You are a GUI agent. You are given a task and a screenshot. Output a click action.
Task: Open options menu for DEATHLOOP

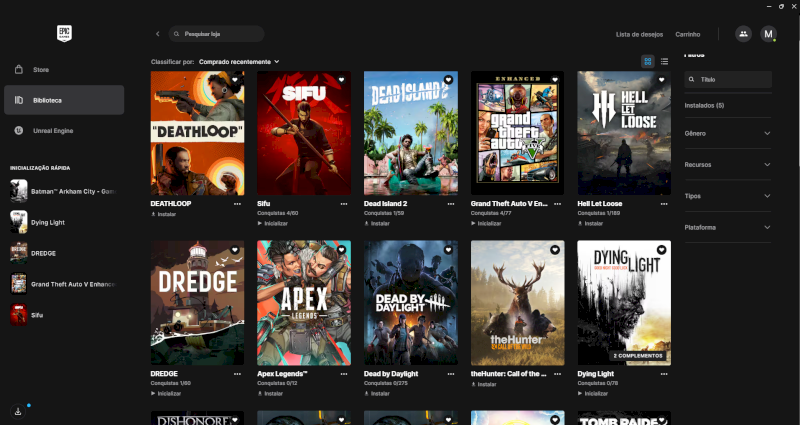coord(237,203)
